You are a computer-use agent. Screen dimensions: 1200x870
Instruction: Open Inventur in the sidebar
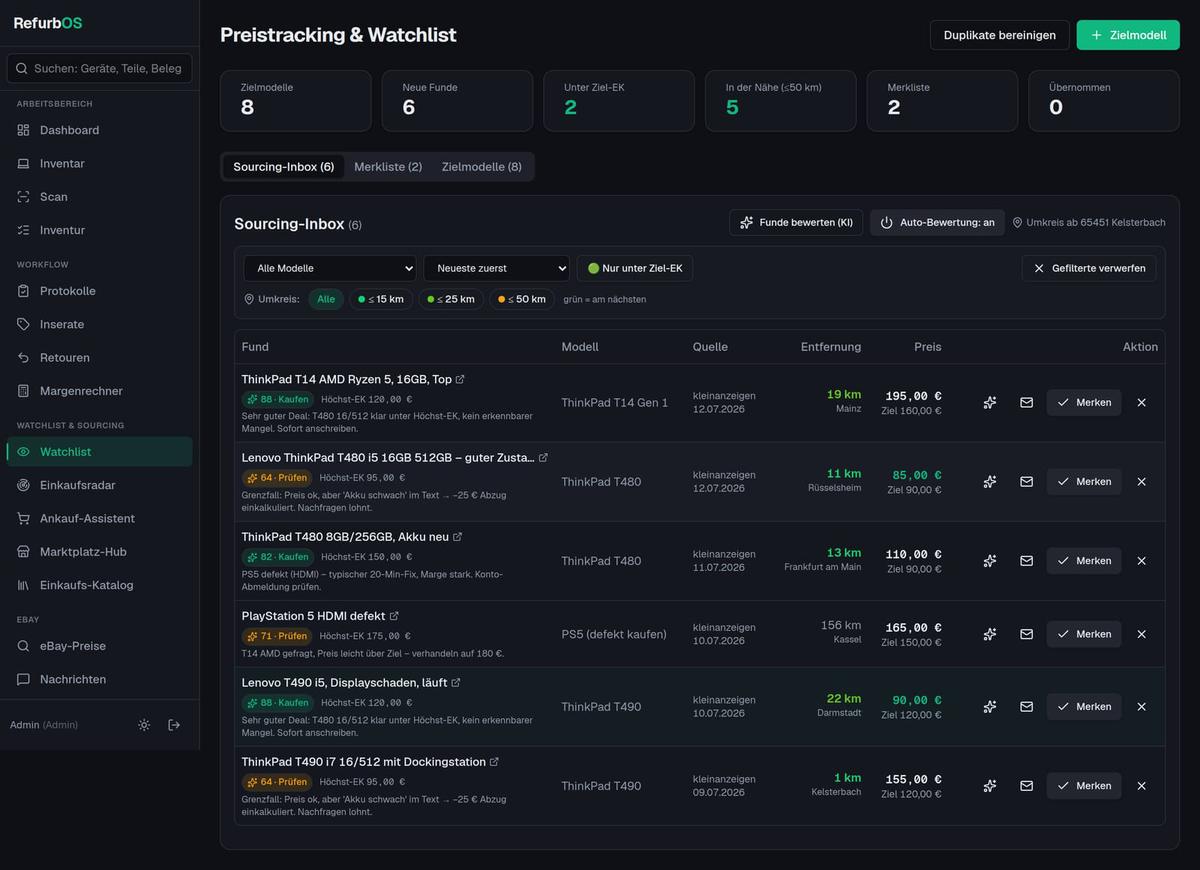click(x=100, y=230)
